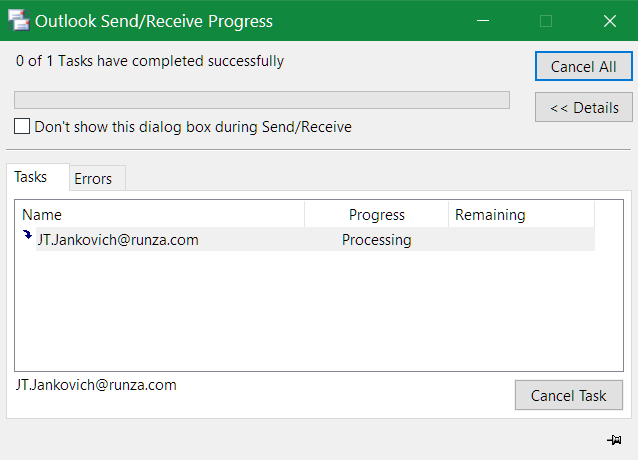Sort tasks by the Name column header
The width and height of the screenshot is (638, 460).
[x=160, y=214]
